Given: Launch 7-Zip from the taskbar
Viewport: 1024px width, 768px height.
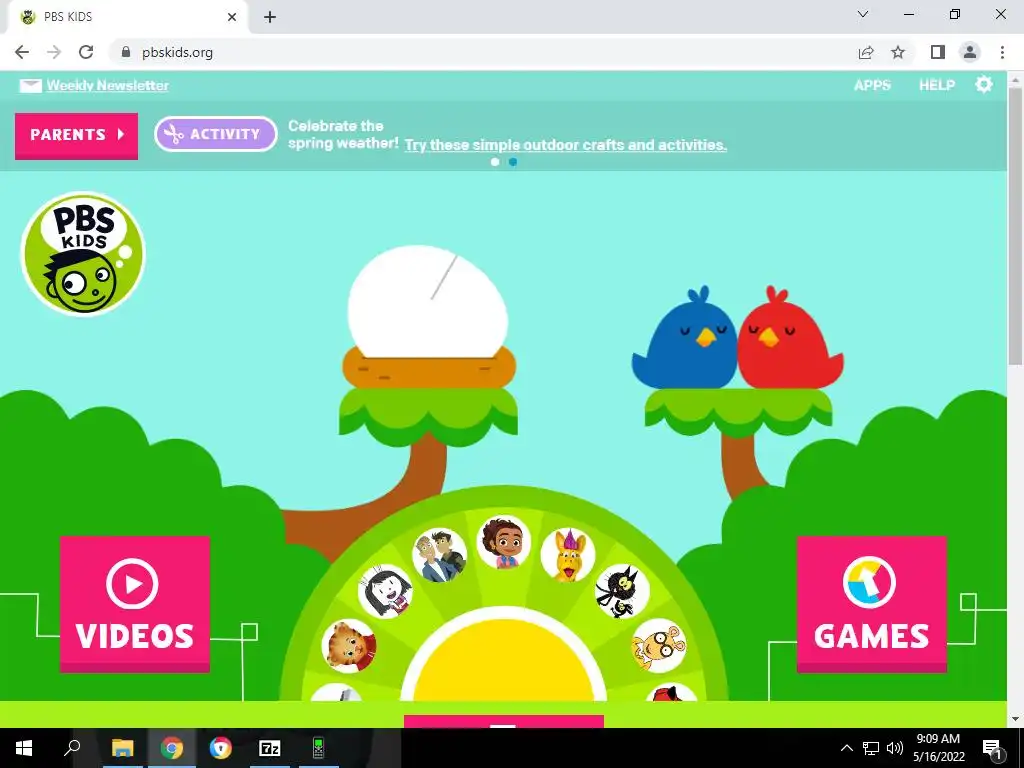Looking at the screenshot, I should tap(270, 748).
